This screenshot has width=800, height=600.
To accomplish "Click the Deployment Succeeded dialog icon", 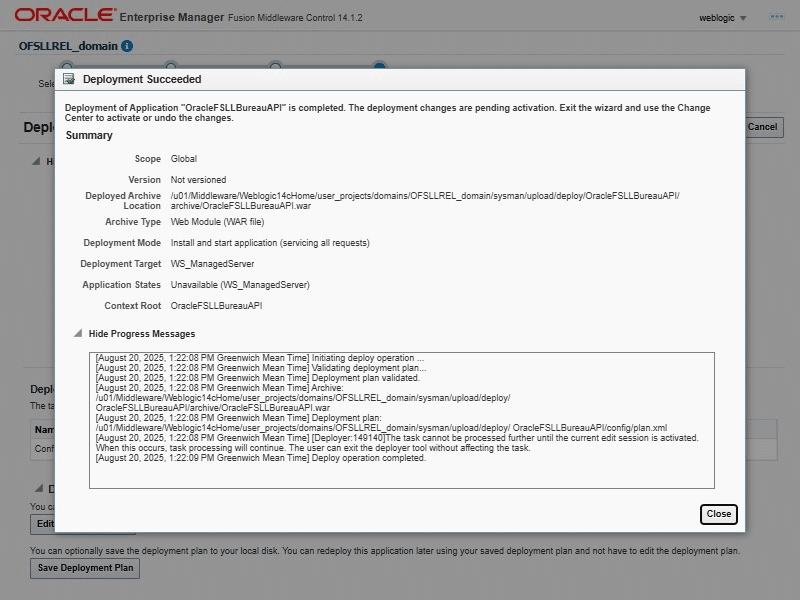I will click(x=69, y=79).
